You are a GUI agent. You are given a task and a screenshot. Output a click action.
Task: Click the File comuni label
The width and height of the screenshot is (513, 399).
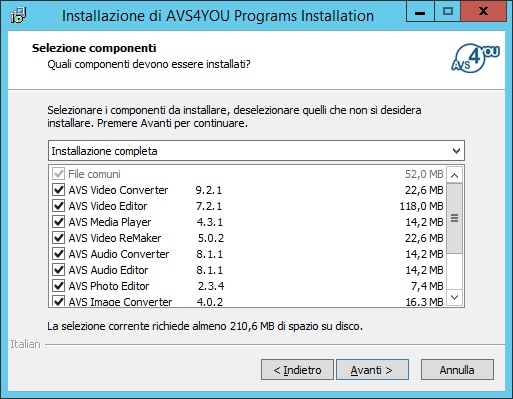(x=94, y=174)
